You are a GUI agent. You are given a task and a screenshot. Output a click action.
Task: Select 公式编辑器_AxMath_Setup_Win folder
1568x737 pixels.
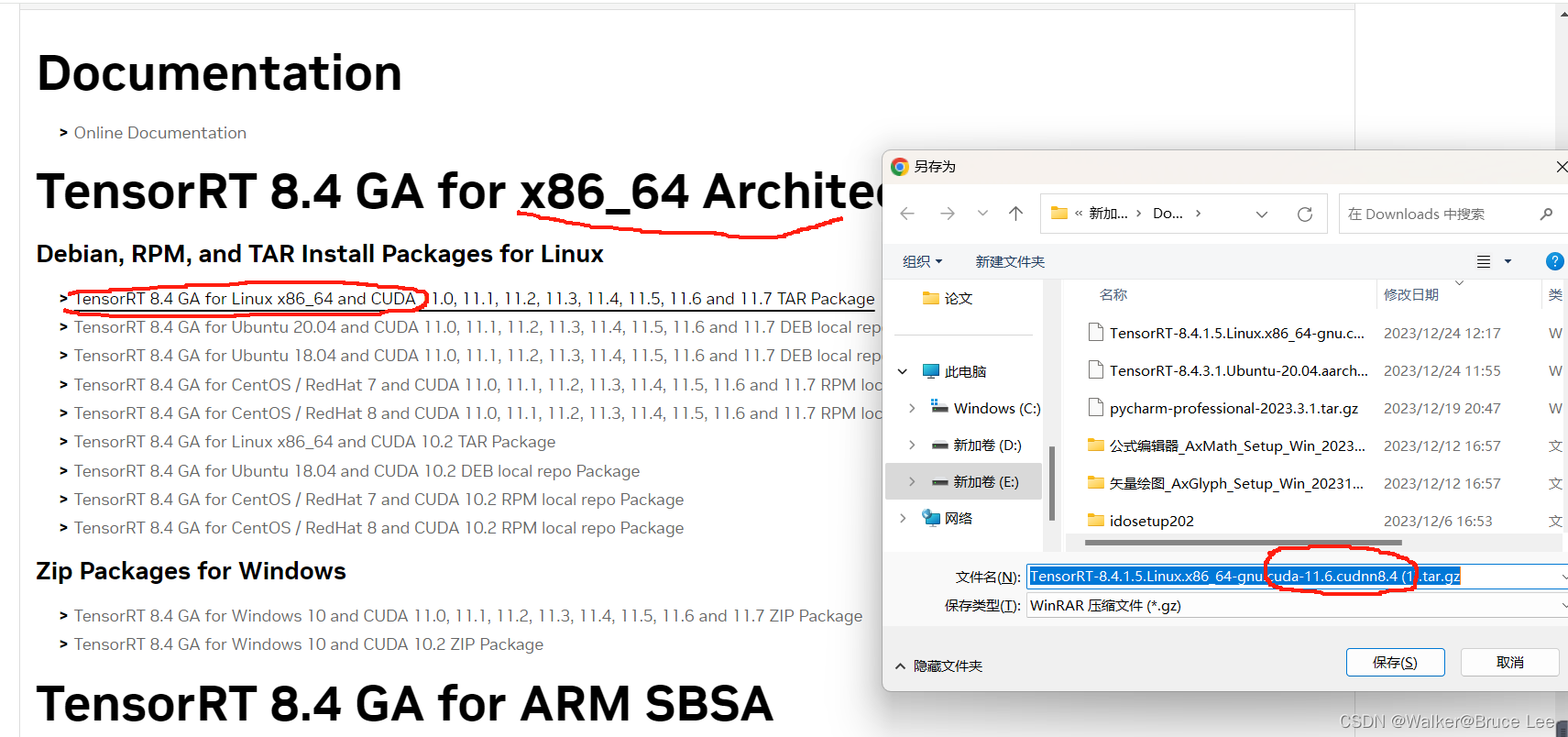click(1237, 445)
